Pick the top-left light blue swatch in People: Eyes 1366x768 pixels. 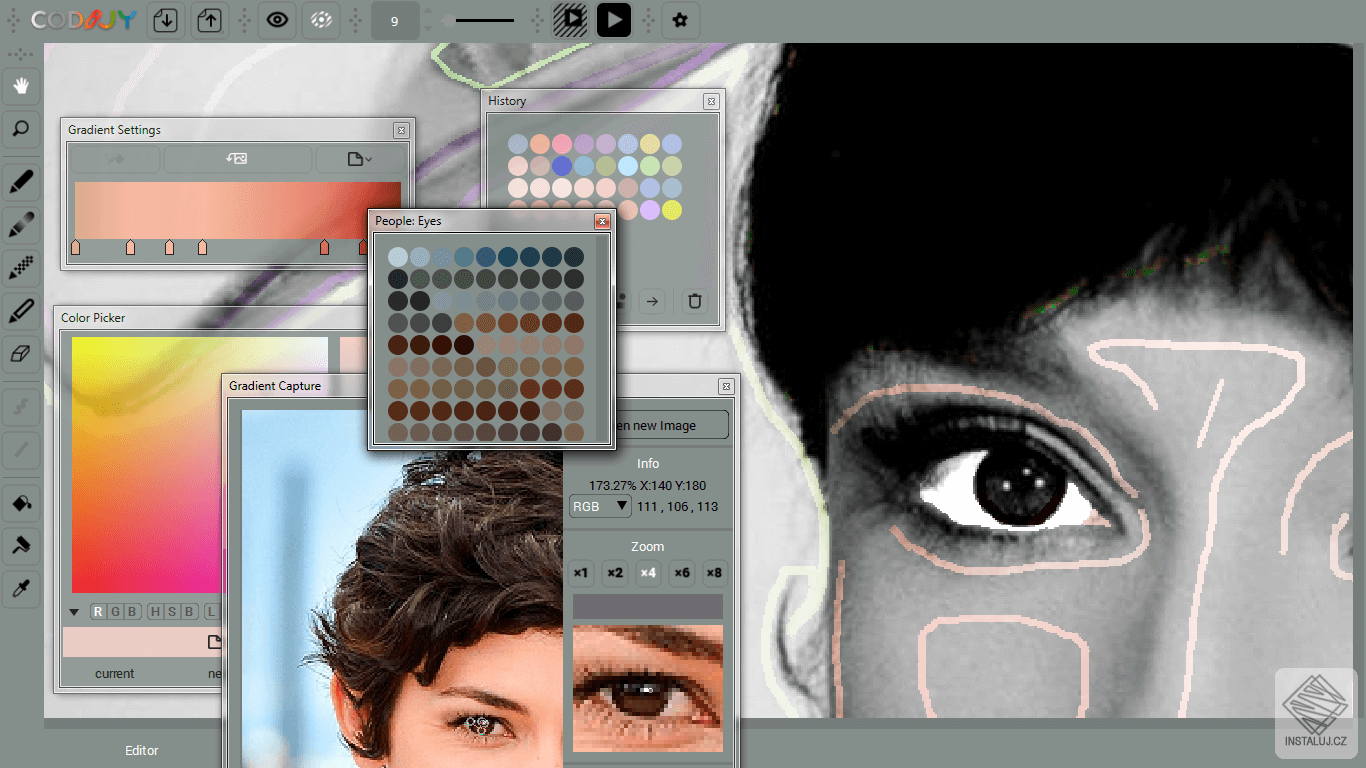(x=398, y=257)
